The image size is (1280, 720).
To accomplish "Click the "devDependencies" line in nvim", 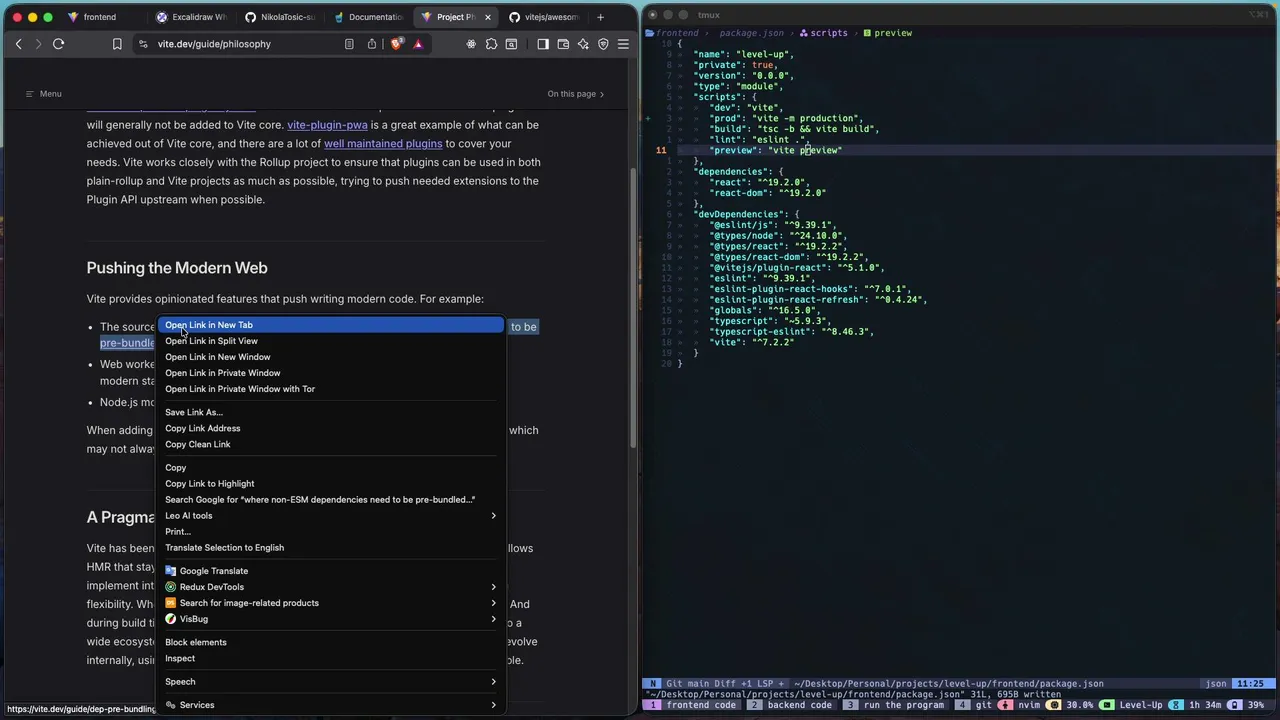I will 746,214.
